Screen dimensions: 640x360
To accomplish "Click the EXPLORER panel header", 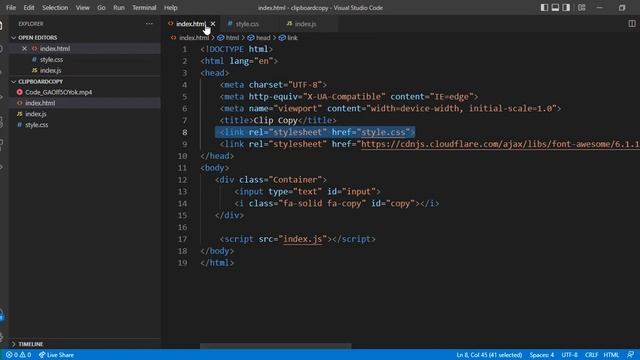I will (x=31, y=24).
